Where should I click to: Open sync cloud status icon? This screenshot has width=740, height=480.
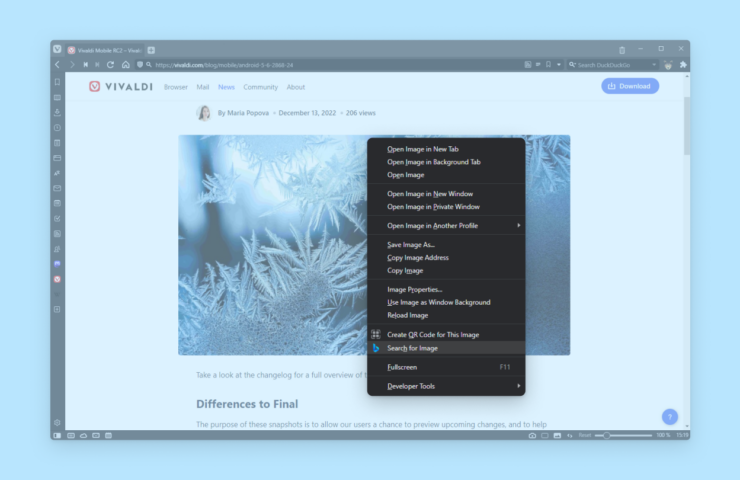(x=84, y=435)
